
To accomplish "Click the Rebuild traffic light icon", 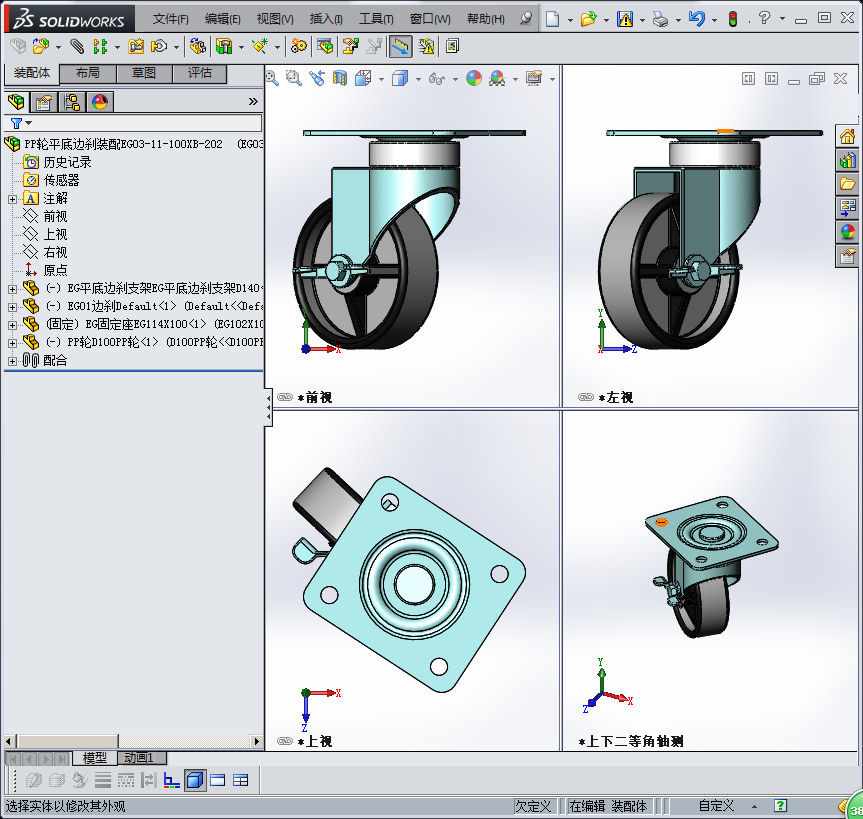I will (733, 19).
